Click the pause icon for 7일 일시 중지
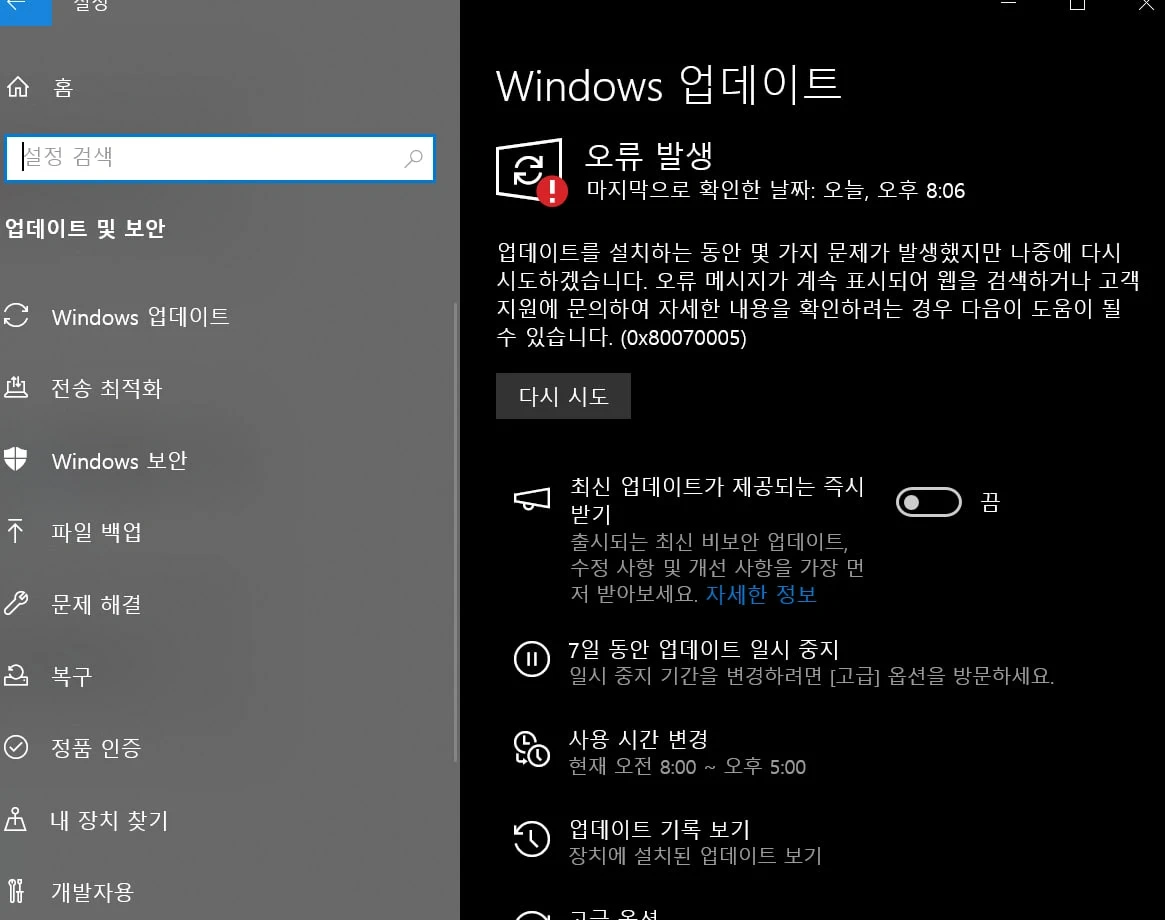Image resolution: width=1165 pixels, height=920 pixels. (532, 658)
